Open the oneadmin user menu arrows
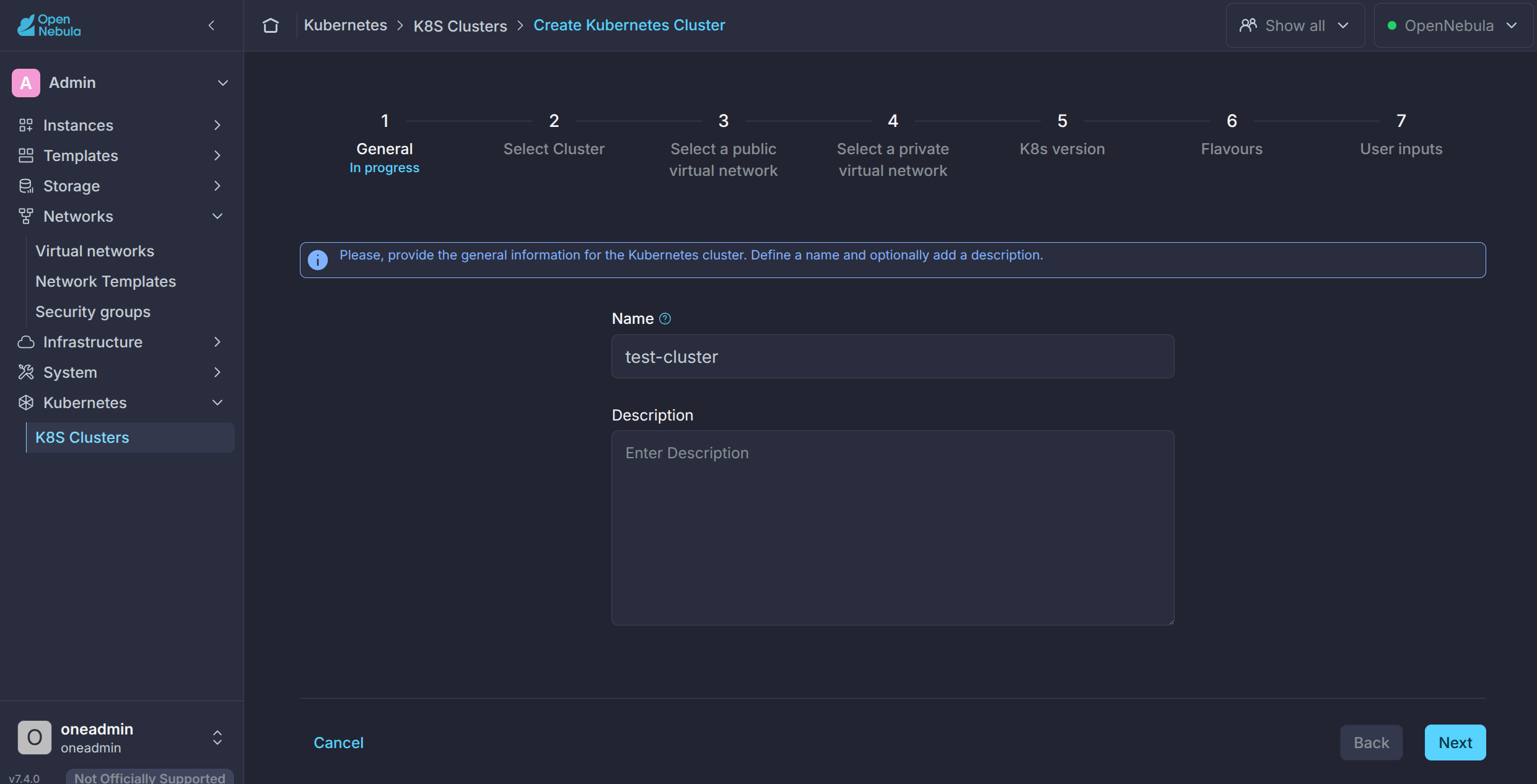Screen dimensions: 1537x784 [x=217, y=737]
